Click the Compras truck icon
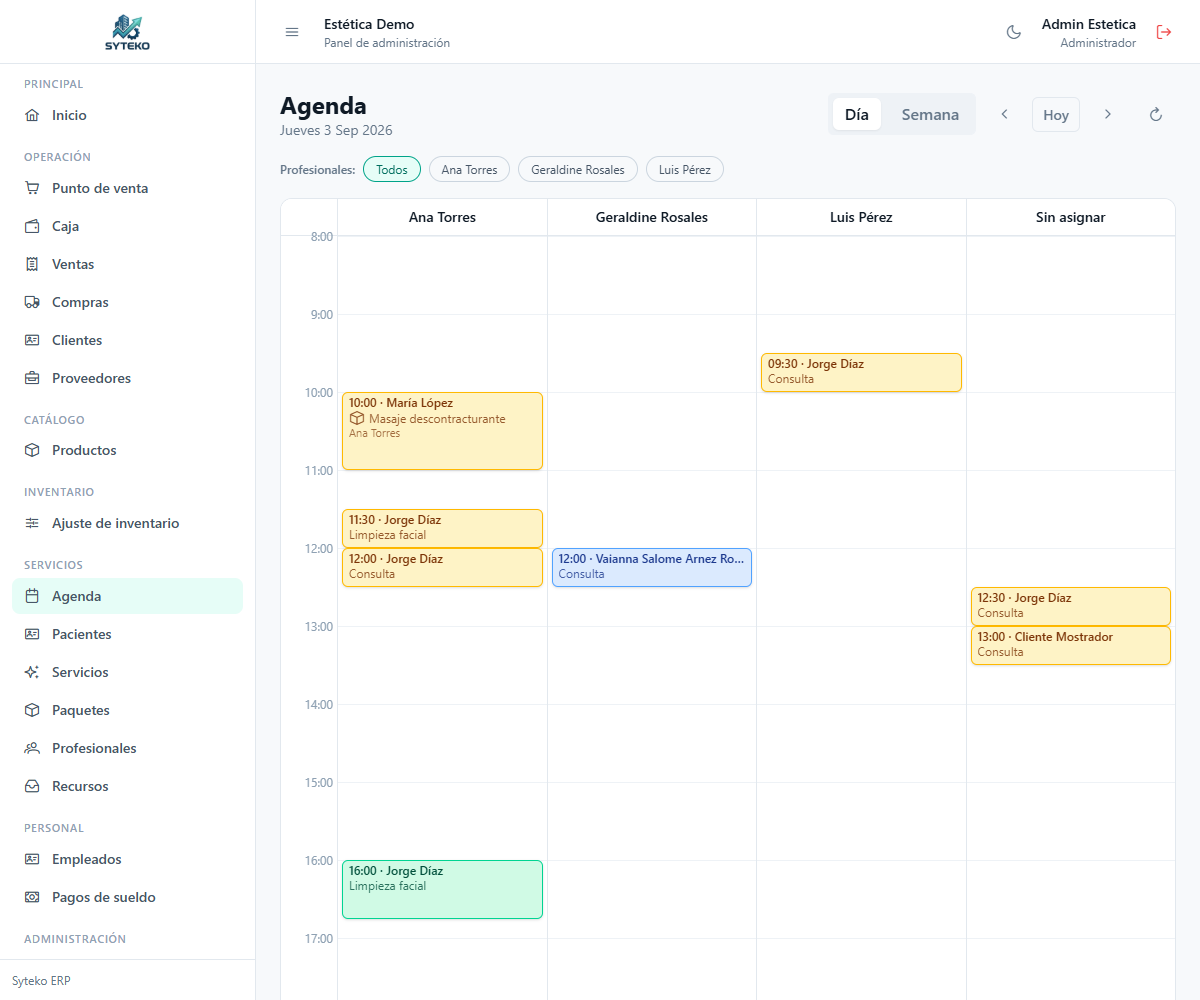Screen dimensions: 1200x1000 32,302
